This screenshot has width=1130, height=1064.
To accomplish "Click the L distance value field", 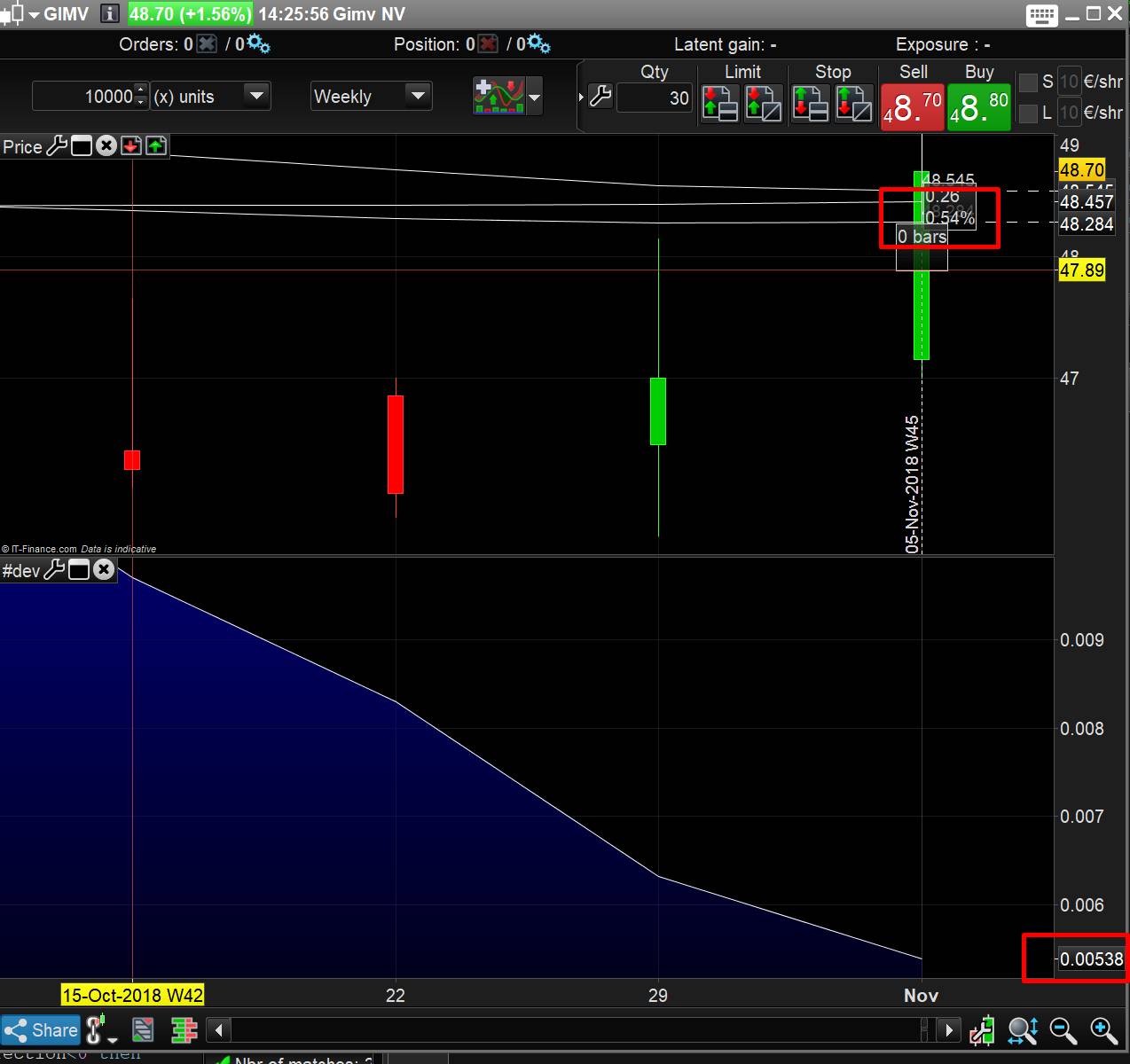I will (x=1070, y=113).
